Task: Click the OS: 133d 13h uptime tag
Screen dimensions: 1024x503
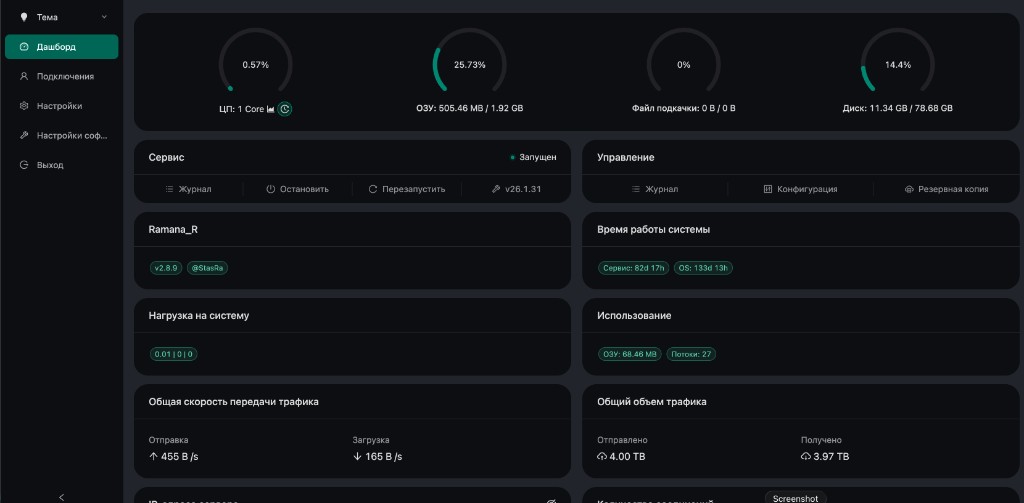Action: tap(703, 268)
